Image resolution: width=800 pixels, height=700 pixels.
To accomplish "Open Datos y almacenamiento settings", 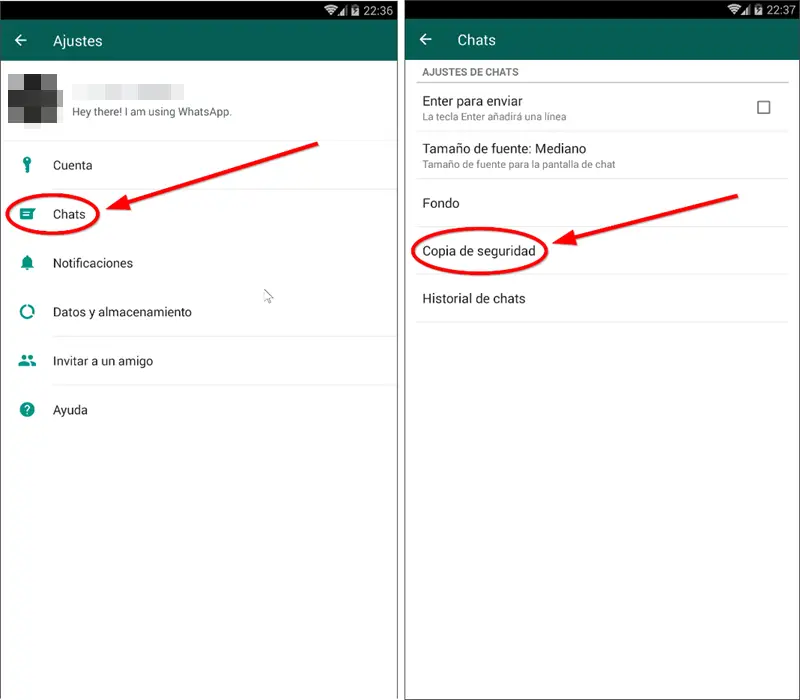I will click(199, 312).
